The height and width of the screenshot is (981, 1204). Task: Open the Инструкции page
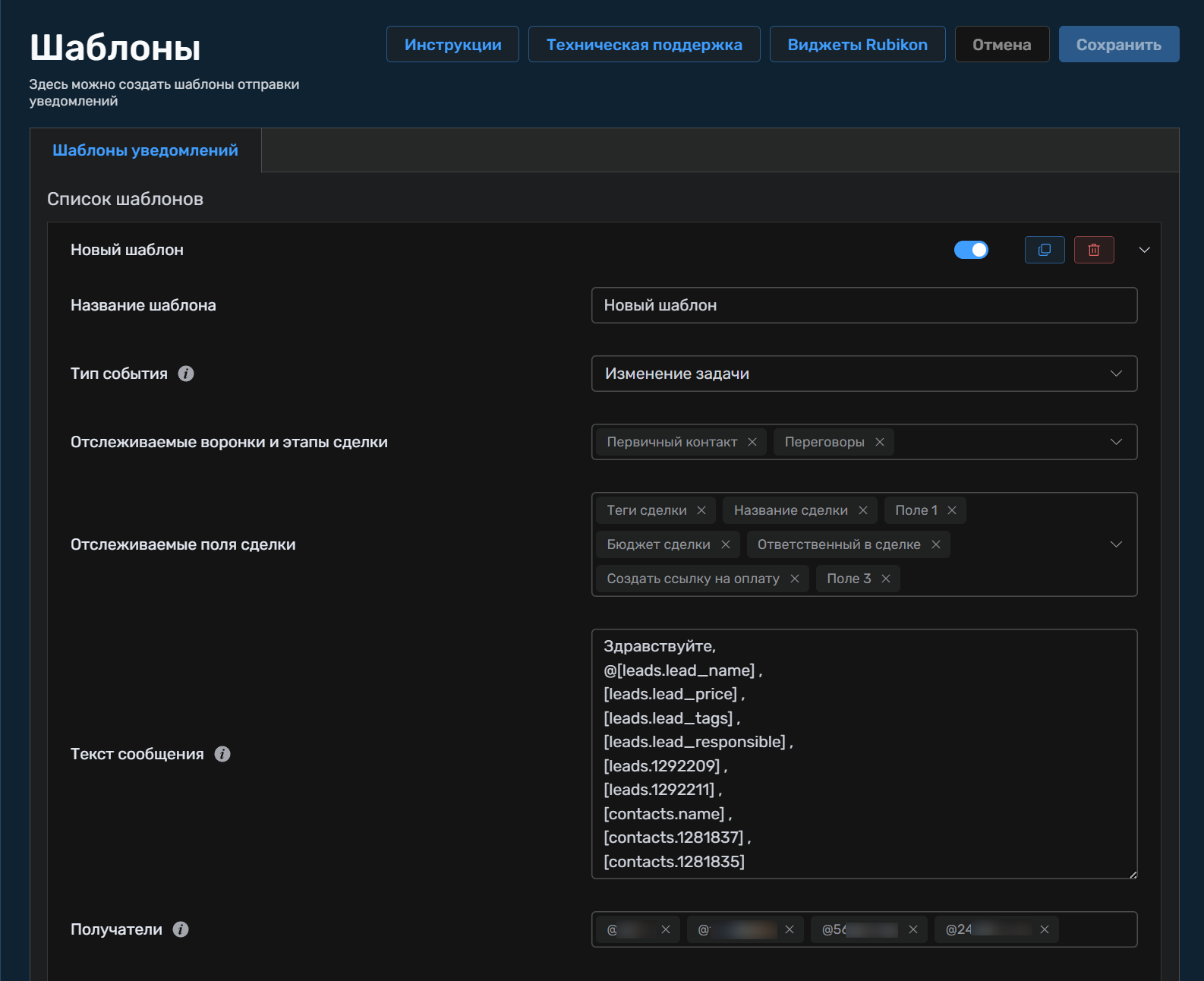(x=452, y=44)
